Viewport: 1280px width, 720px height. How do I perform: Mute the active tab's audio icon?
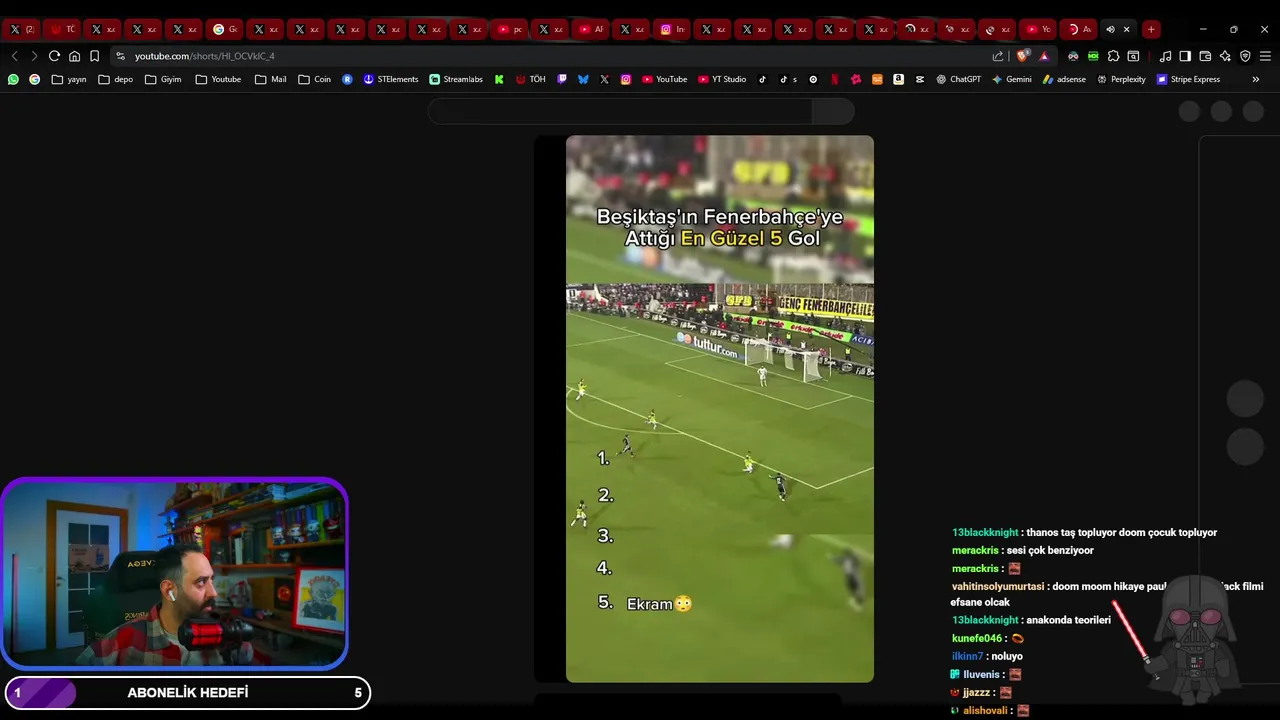tap(1110, 29)
